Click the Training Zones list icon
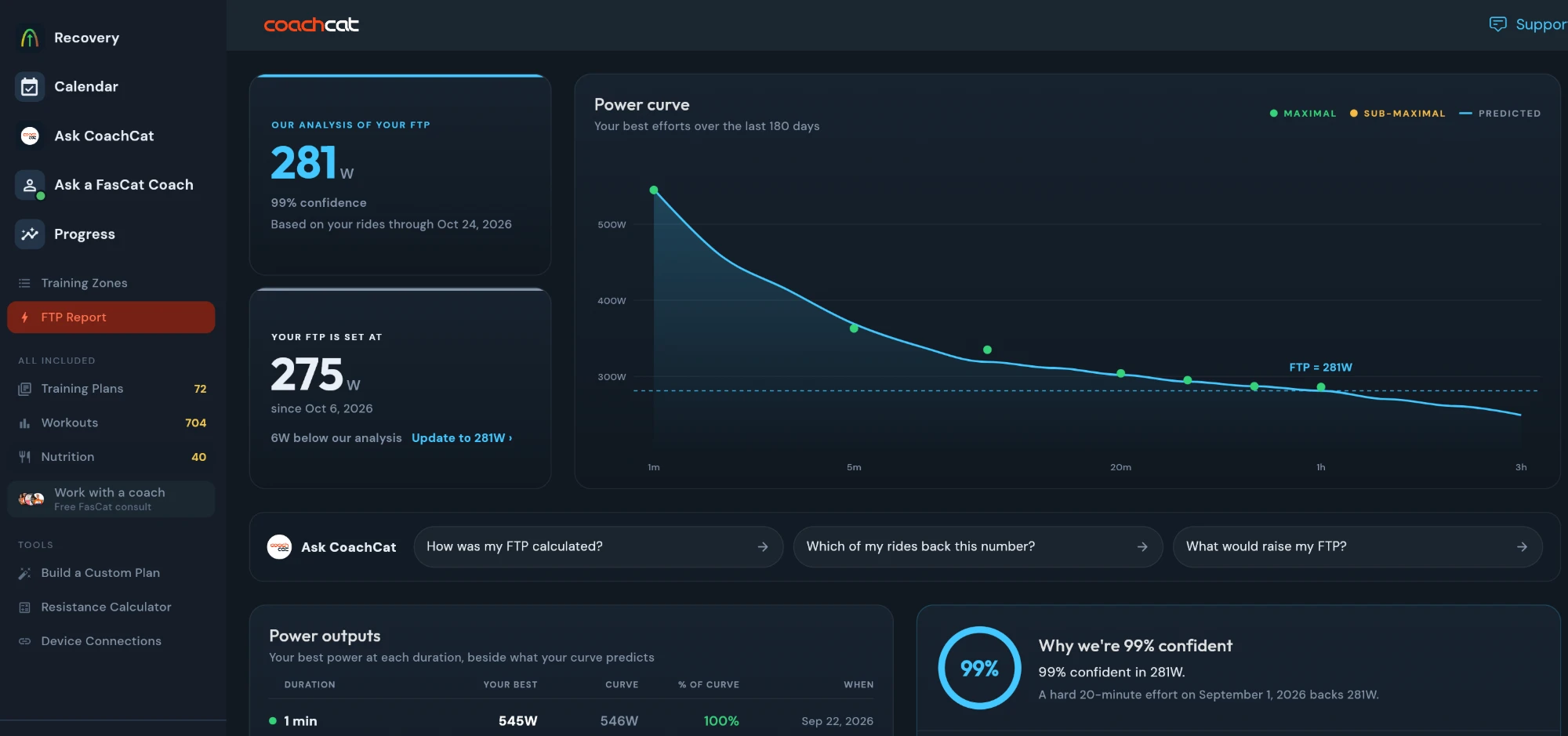The width and height of the screenshot is (1568, 736). pyautogui.click(x=24, y=283)
